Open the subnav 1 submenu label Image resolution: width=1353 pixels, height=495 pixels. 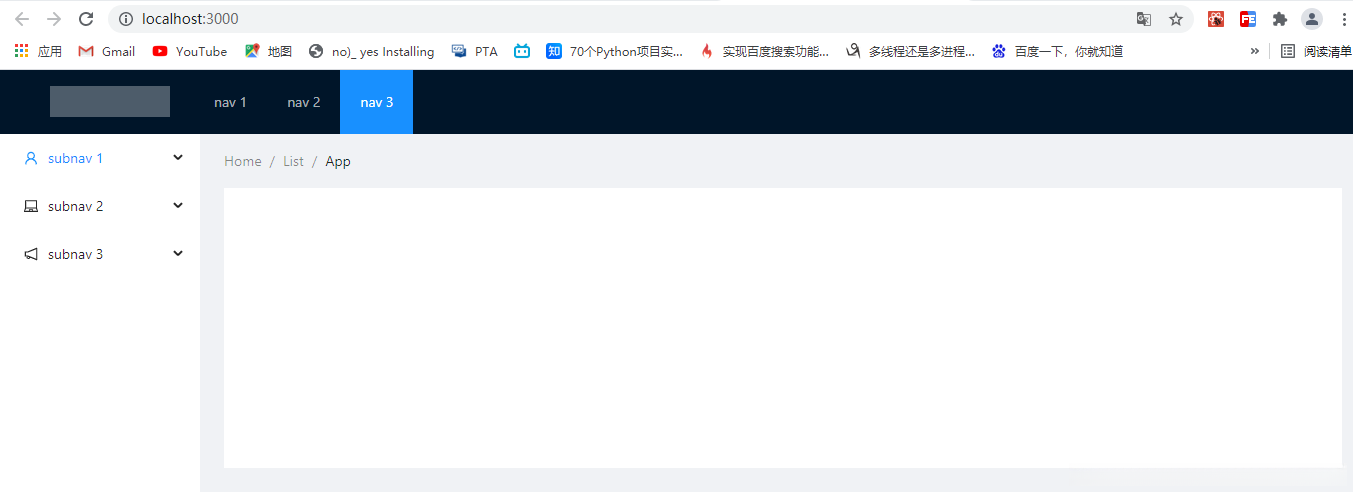click(x=75, y=158)
